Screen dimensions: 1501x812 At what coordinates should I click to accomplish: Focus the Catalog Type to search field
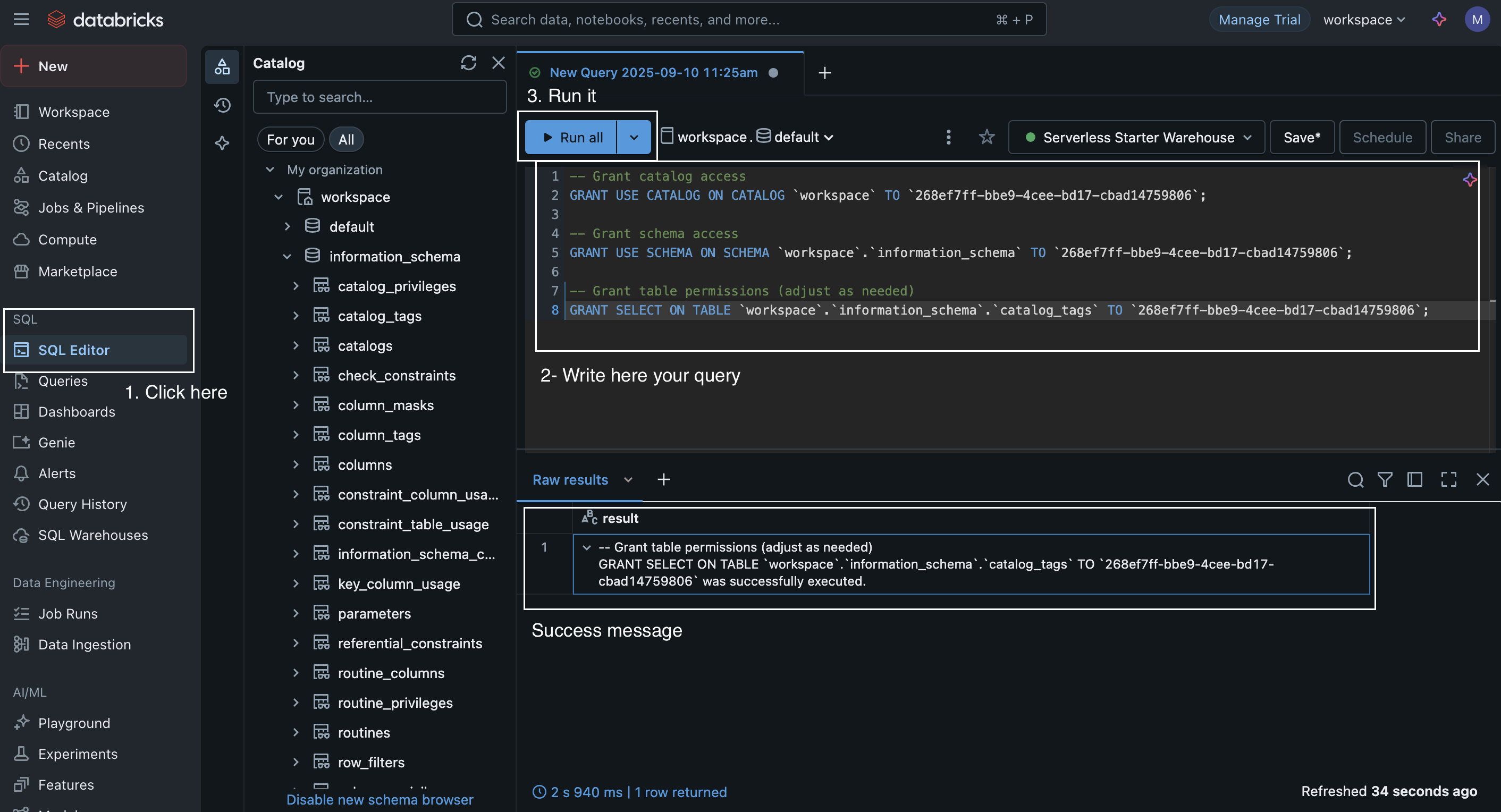point(380,97)
